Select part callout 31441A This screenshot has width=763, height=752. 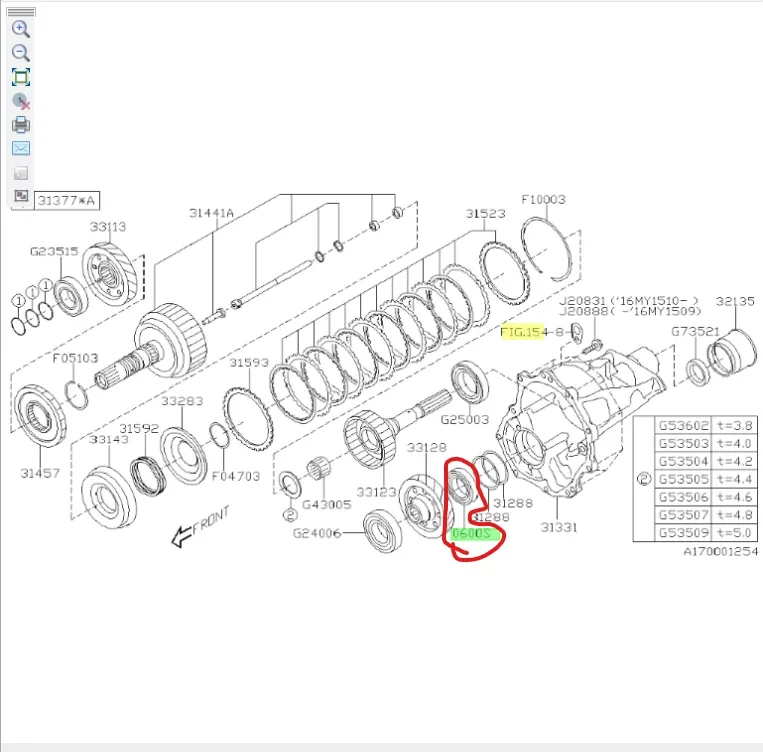(x=211, y=213)
